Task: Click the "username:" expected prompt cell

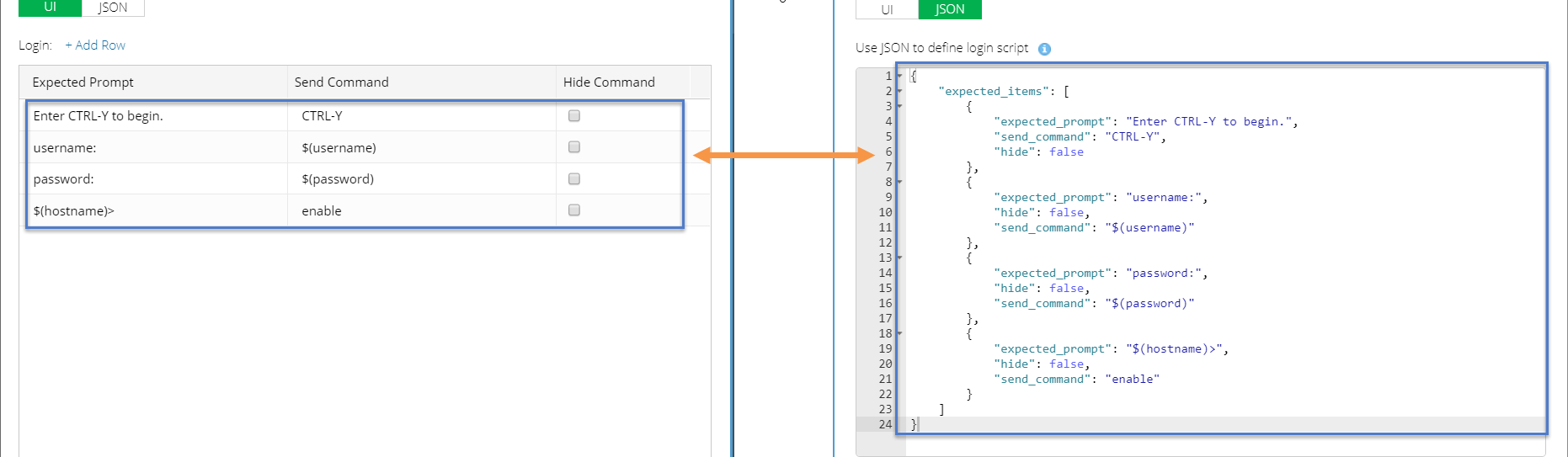Action: tap(65, 148)
